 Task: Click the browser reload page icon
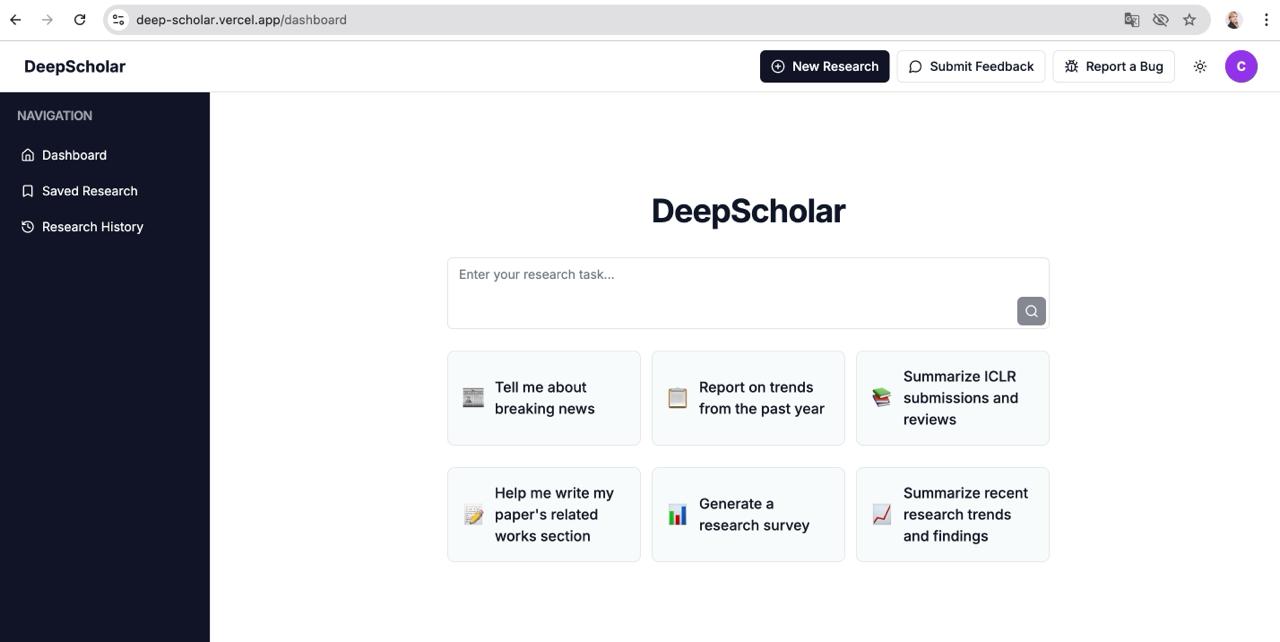80,19
